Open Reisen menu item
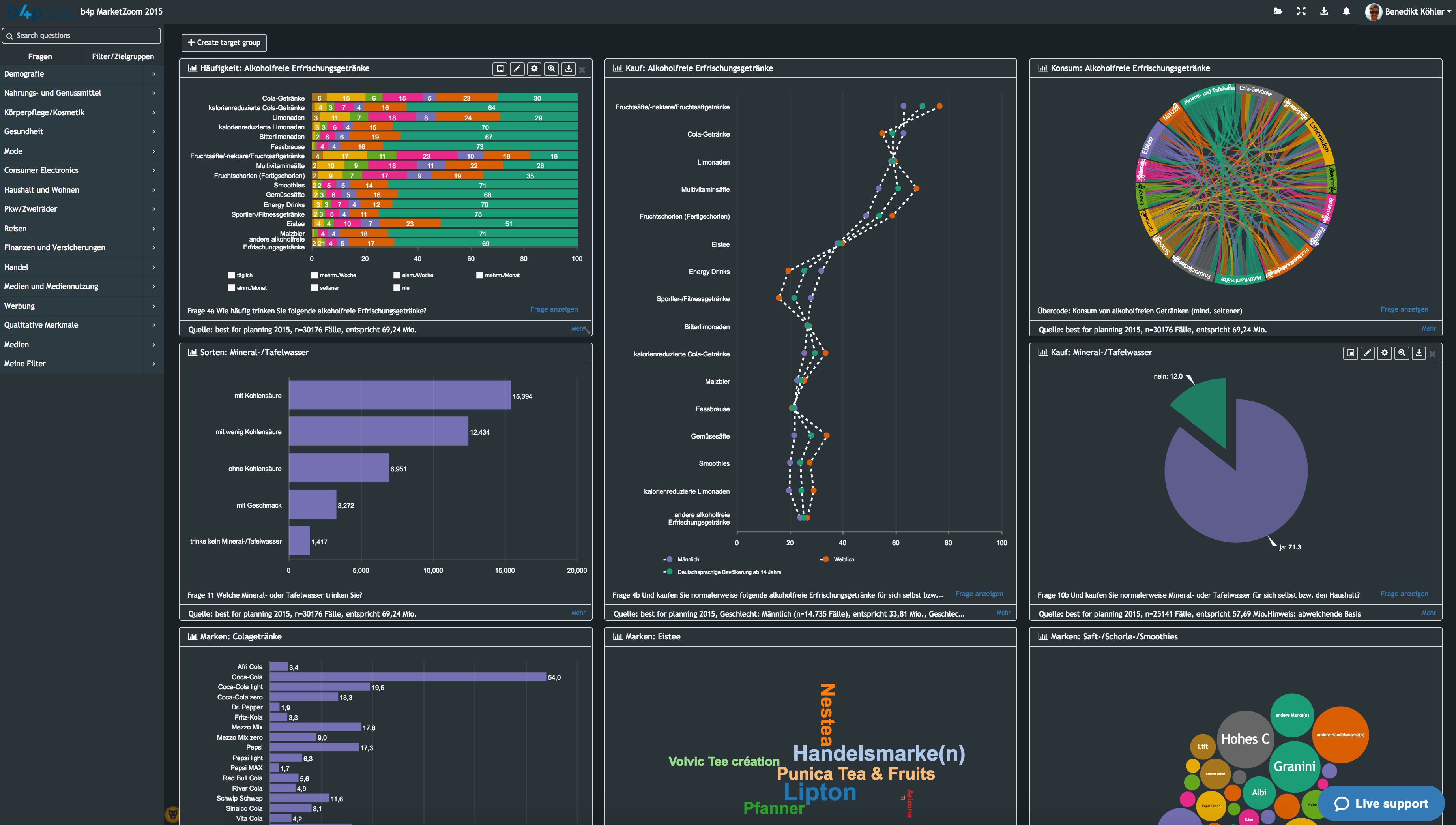This screenshot has height=825, width=1456. (82, 229)
